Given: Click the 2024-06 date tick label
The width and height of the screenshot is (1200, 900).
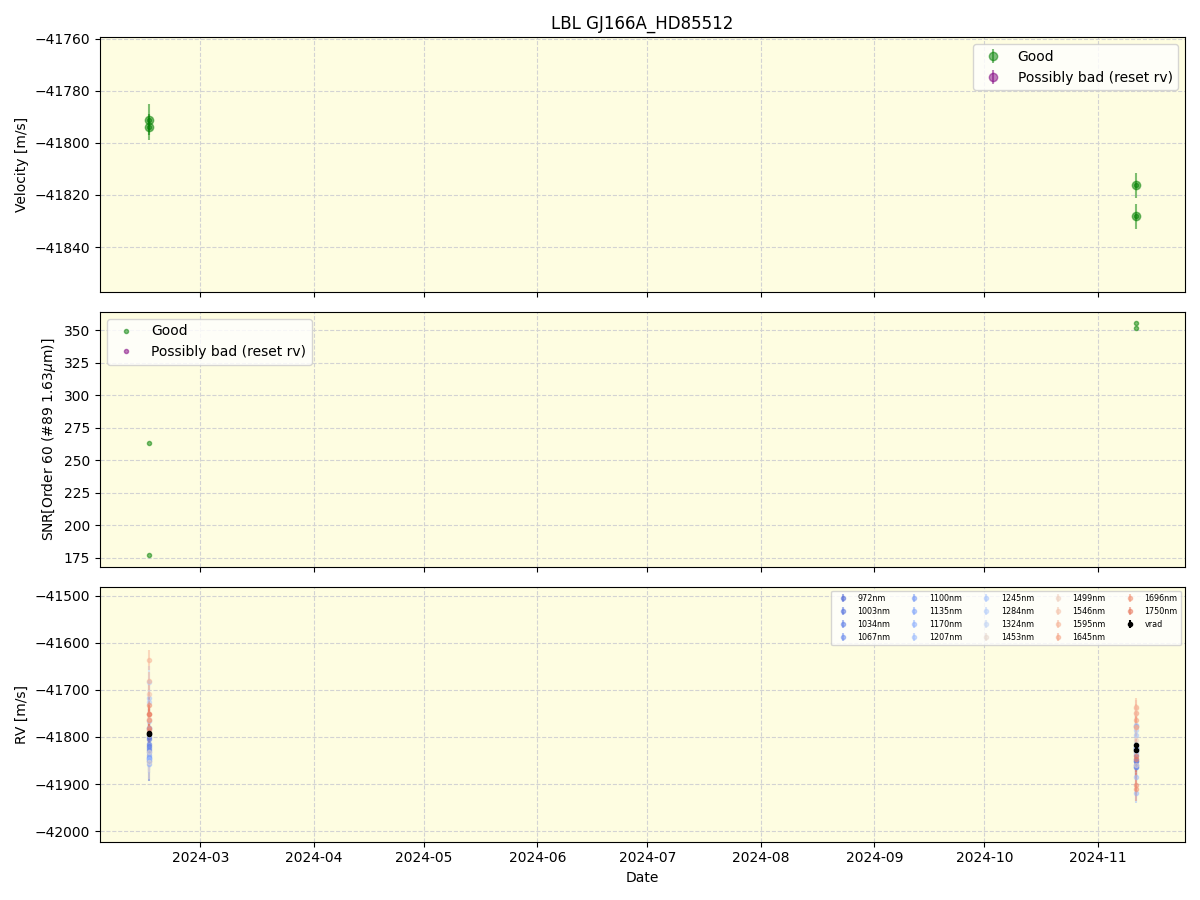Looking at the screenshot, I should click(x=537, y=858).
